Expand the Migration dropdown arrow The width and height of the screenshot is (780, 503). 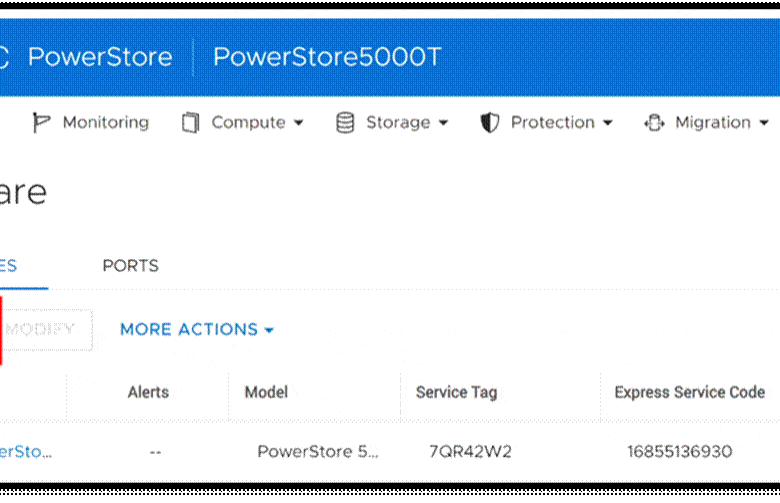pyautogui.click(x=764, y=123)
